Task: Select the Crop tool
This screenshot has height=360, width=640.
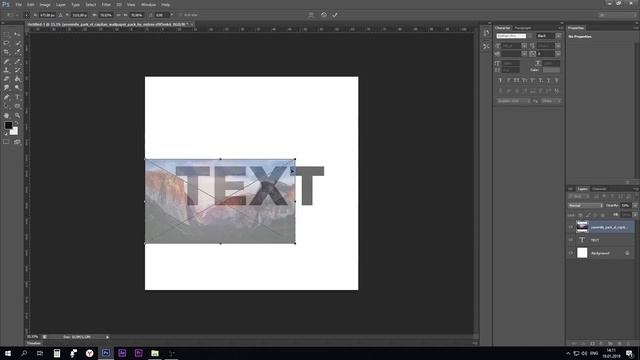Action: point(7,52)
